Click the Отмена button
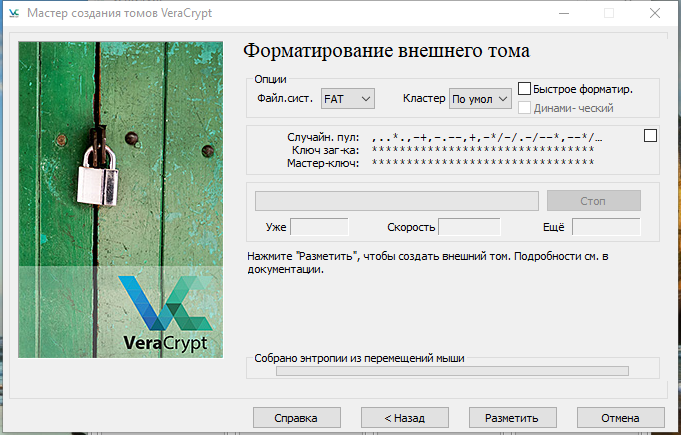 [621, 418]
